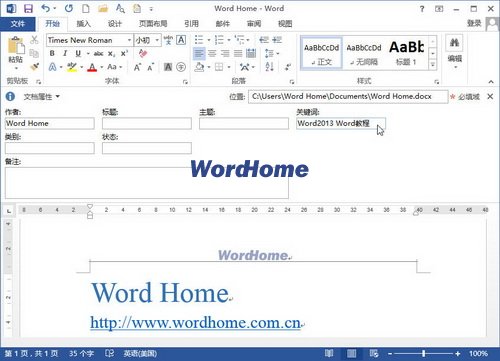The image size is (500, 361).
Task: Toggle Italic formatting
Action: click(65, 53)
